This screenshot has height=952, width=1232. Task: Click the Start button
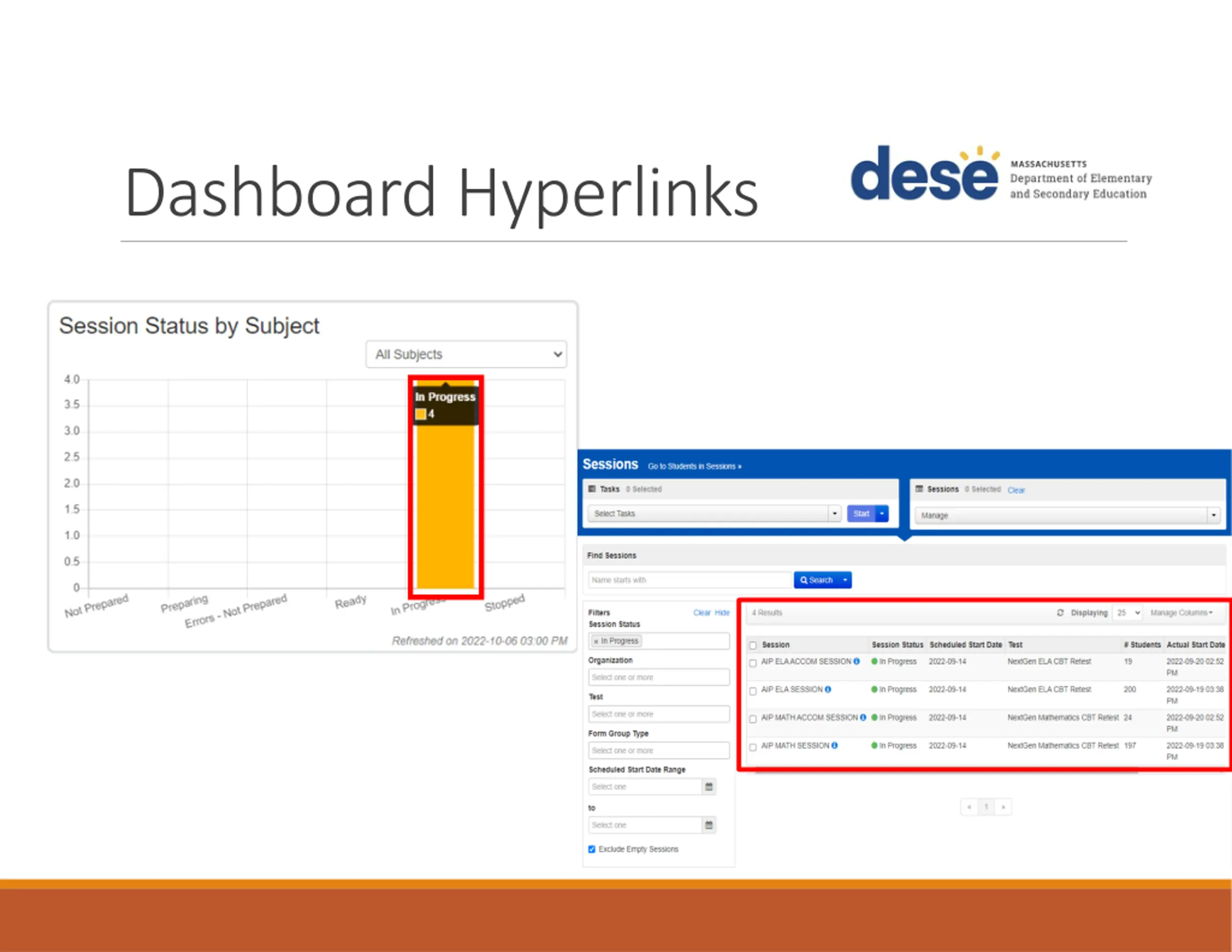click(x=861, y=514)
